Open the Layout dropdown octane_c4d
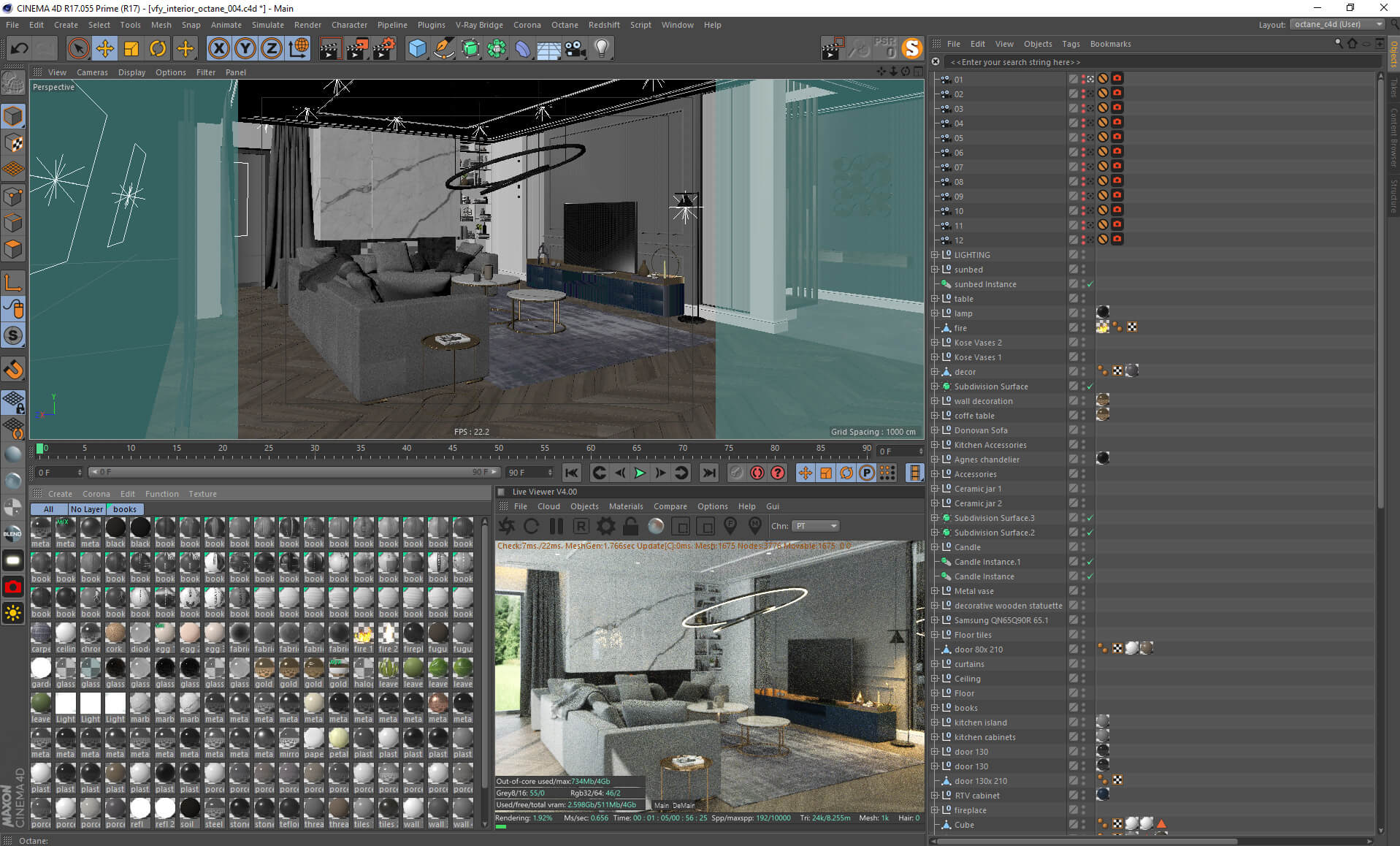The width and height of the screenshot is (1400, 846). (x=1337, y=24)
